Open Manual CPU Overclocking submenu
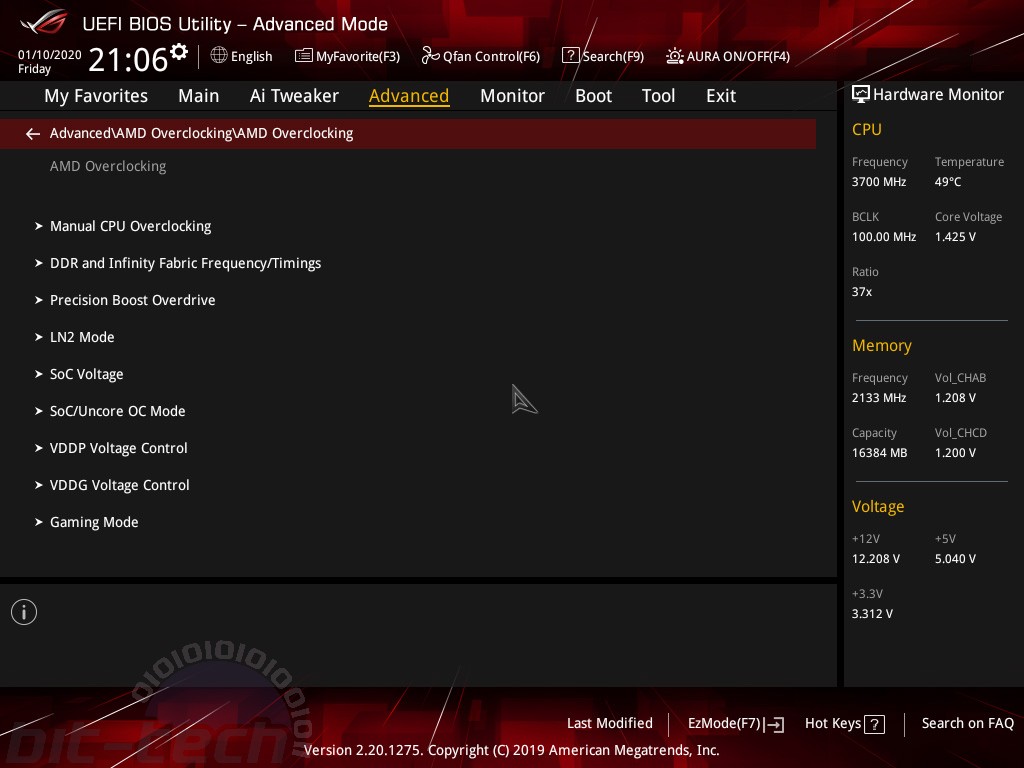This screenshot has width=1024, height=768. coord(131,226)
